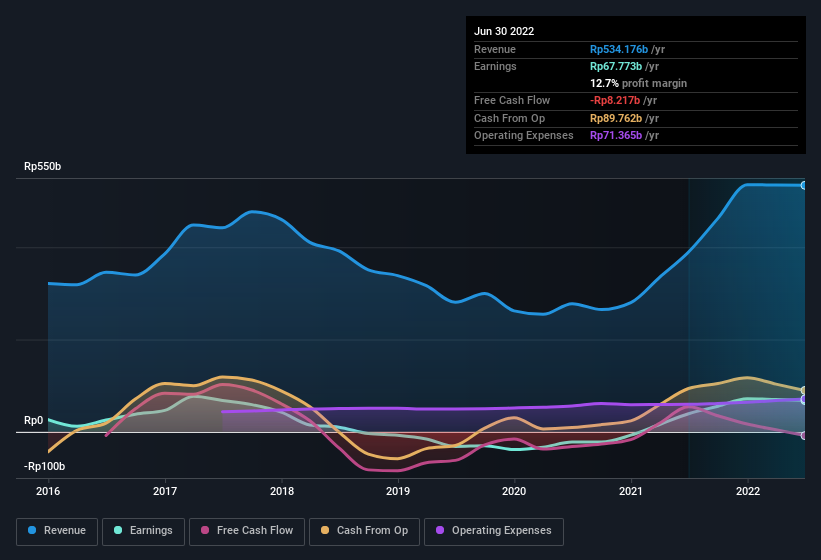Click the 2021 x-axis label
Screen dimensions: 821x560
coord(631,491)
